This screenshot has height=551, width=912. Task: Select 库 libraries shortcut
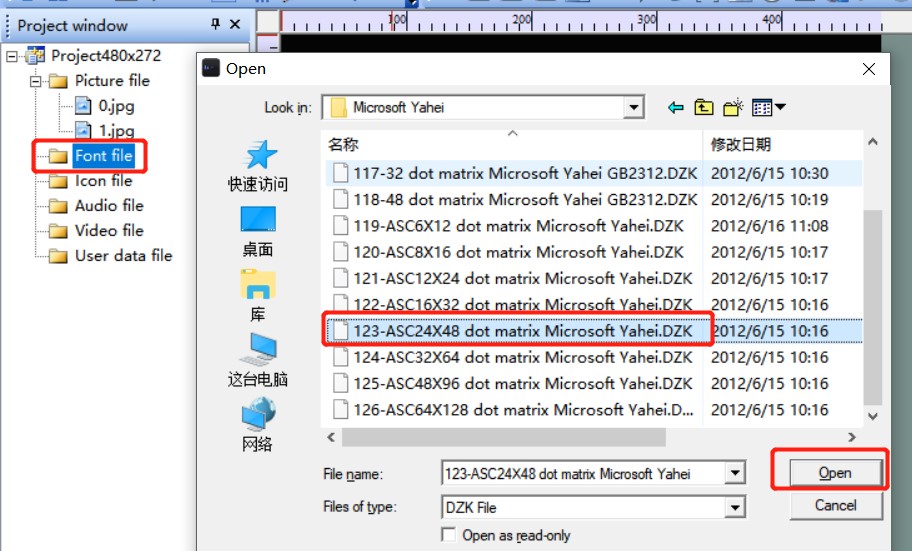point(258,296)
